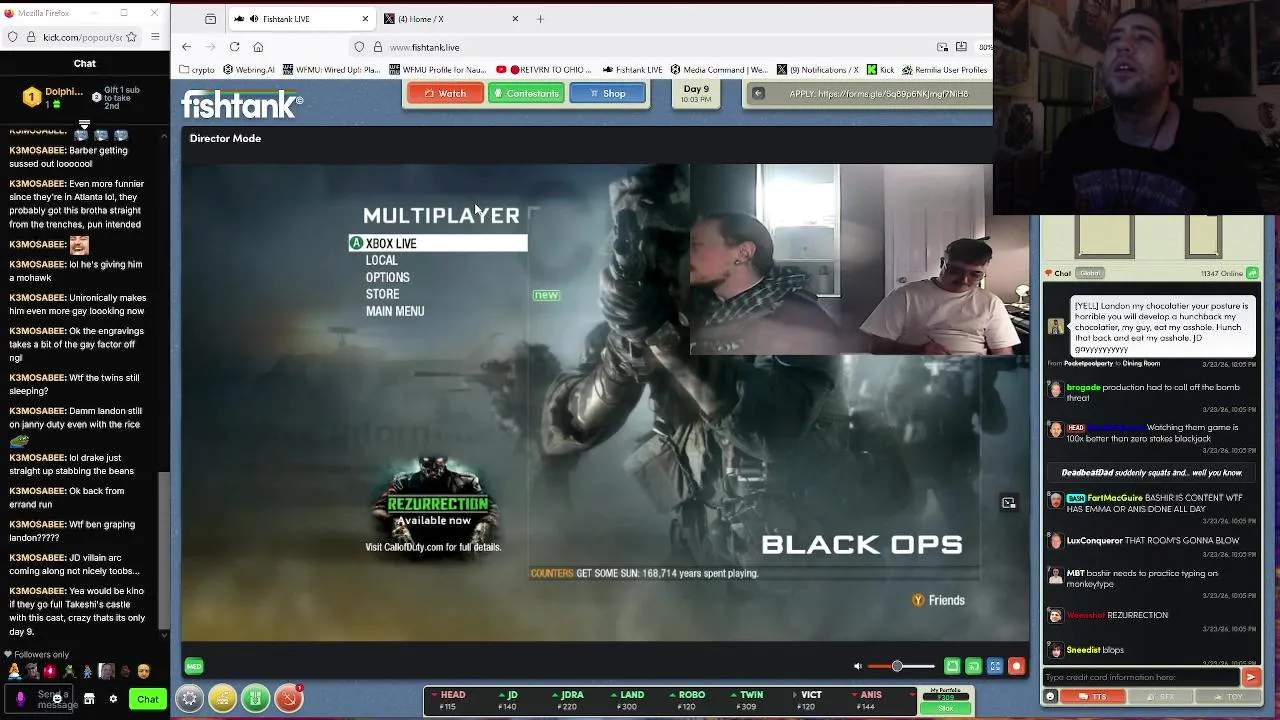Click back arrow beside APPLY banner

click(x=758, y=93)
